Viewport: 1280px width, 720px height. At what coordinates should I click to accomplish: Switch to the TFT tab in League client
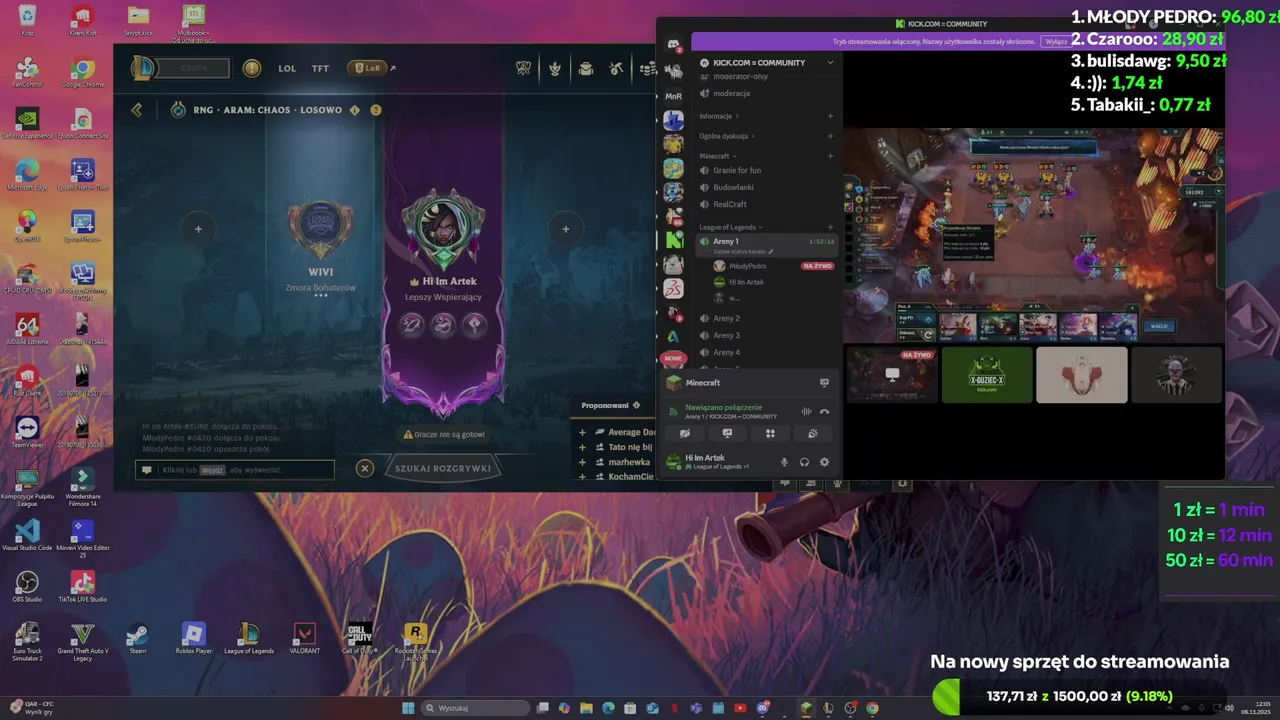(x=320, y=69)
